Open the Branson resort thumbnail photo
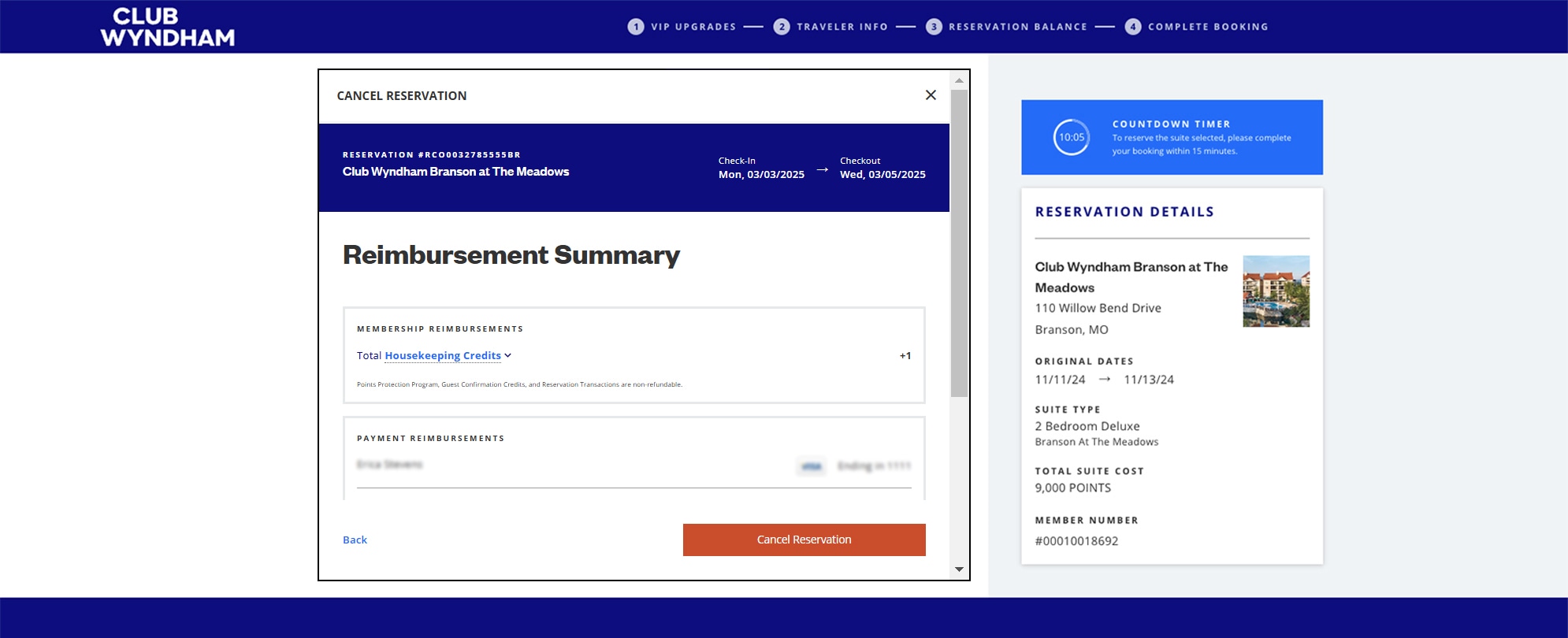1568x638 pixels. coord(1276,291)
